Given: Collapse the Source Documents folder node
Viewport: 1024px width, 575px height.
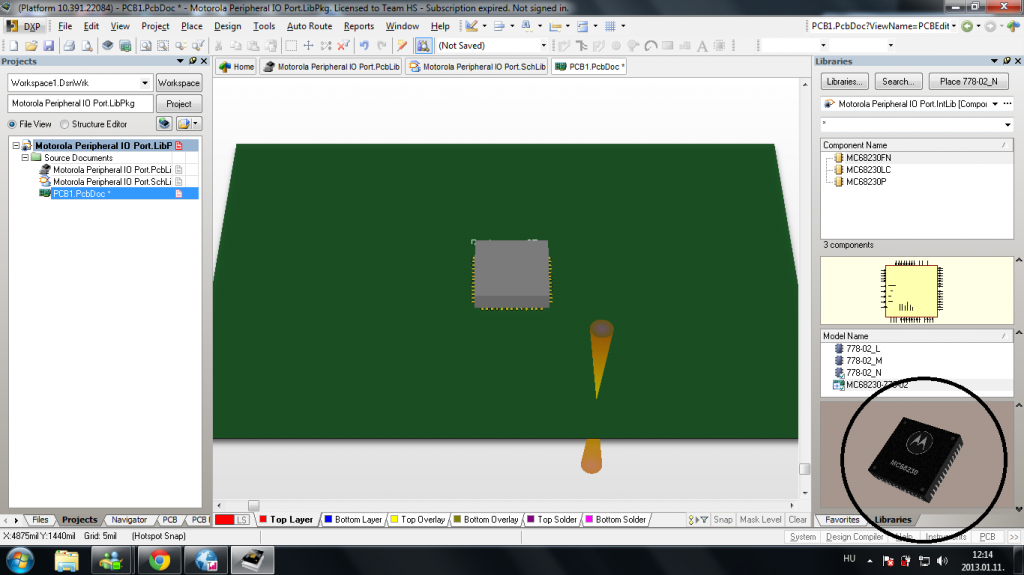Looking at the screenshot, I should coord(25,157).
